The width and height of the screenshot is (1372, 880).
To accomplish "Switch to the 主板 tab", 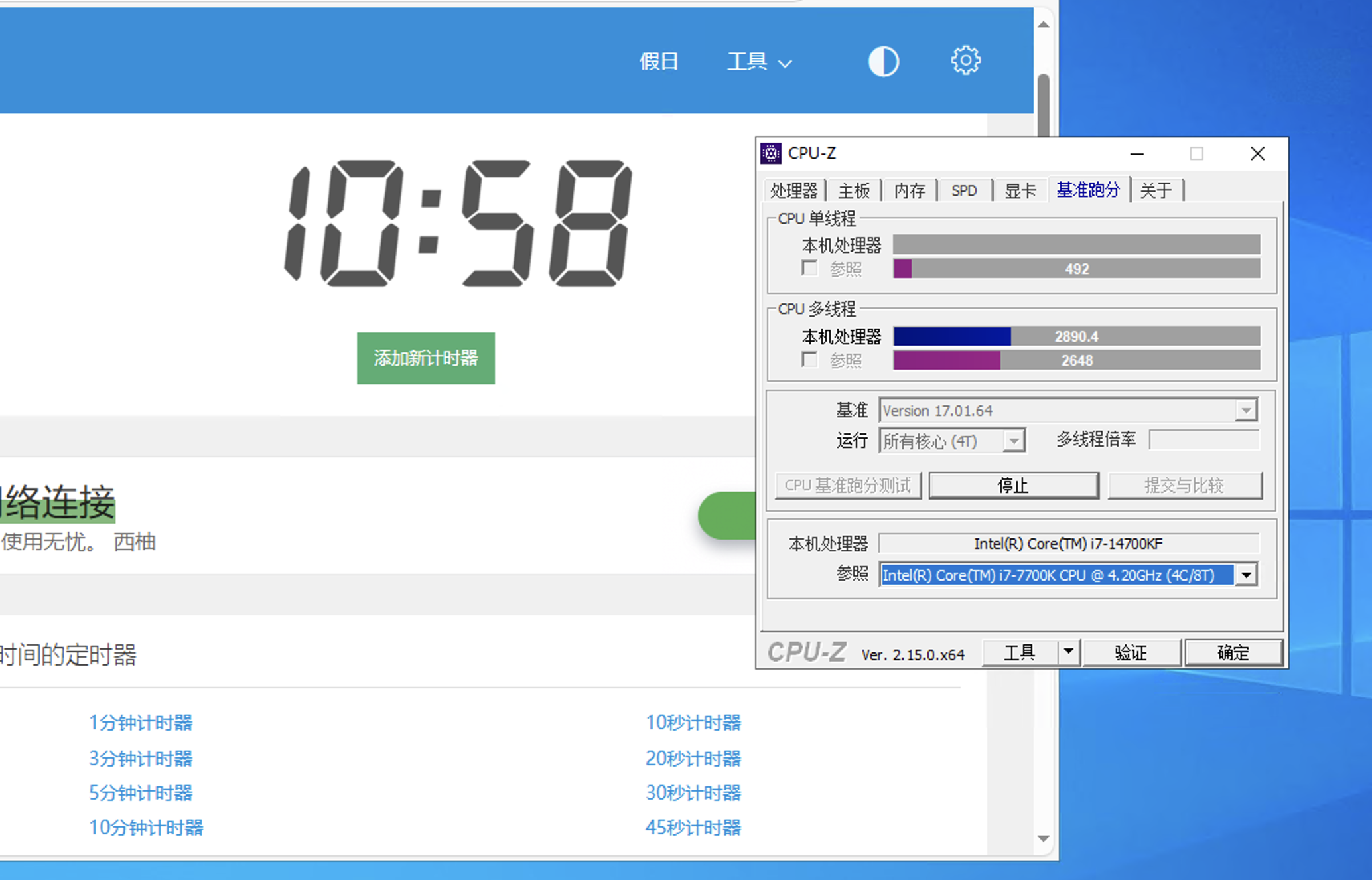I will coord(853,191).
